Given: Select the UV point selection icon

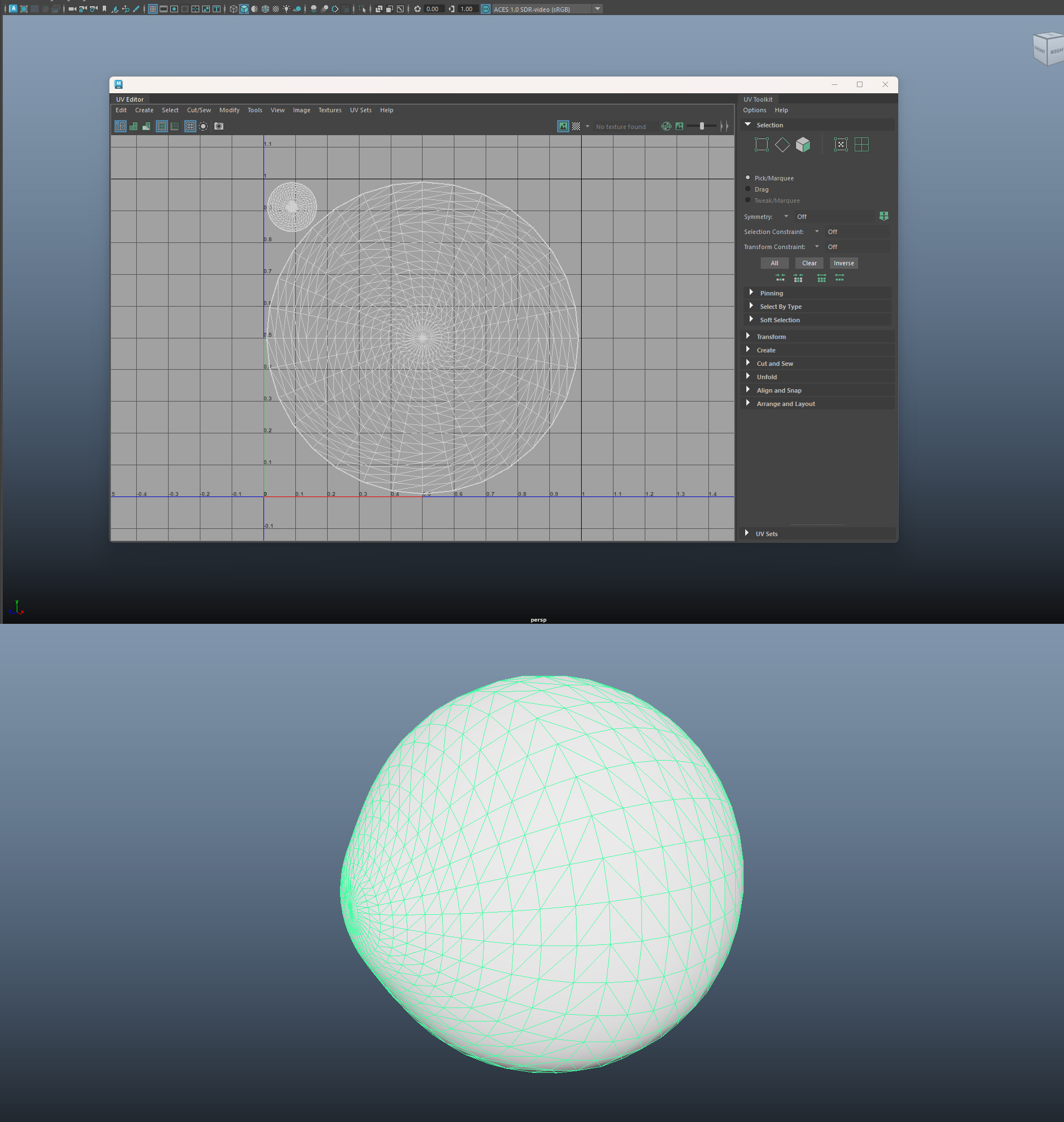Looking at the screenshot, I should (x=841, y=145).
